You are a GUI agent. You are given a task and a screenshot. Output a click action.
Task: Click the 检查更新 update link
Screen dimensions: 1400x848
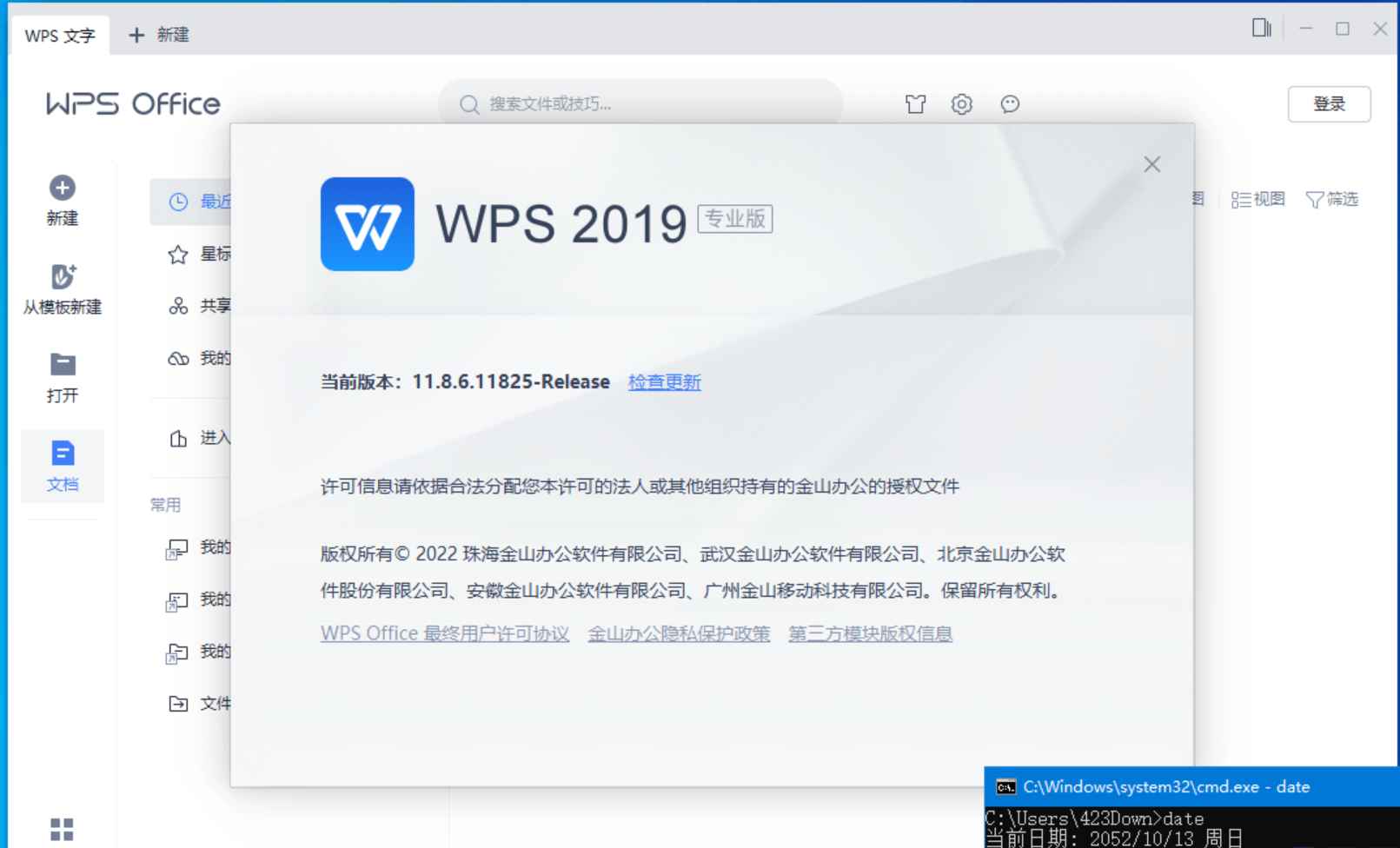pos(664,381)
